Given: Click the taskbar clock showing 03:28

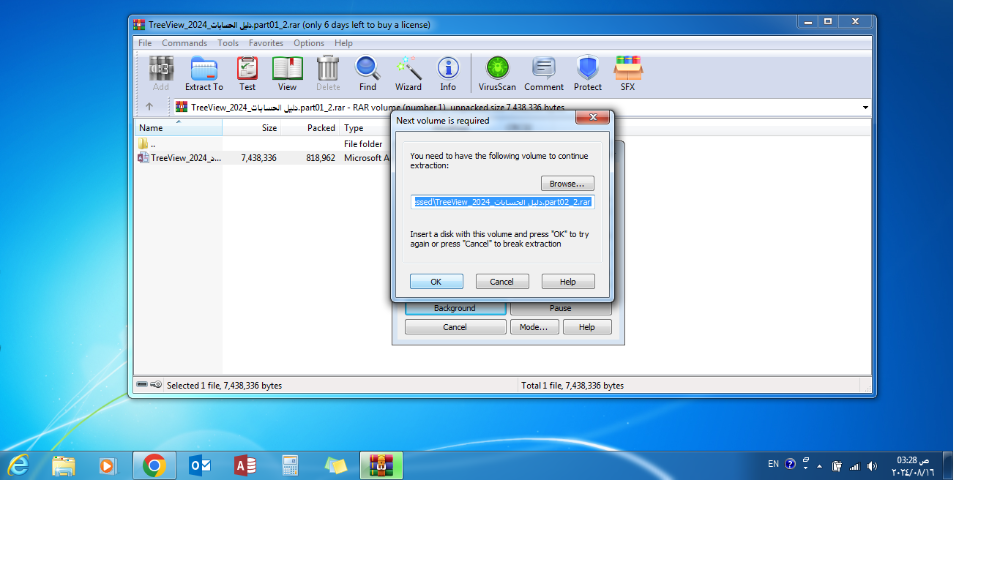Looking at the screenshot, I should click(x=913, y=466).
